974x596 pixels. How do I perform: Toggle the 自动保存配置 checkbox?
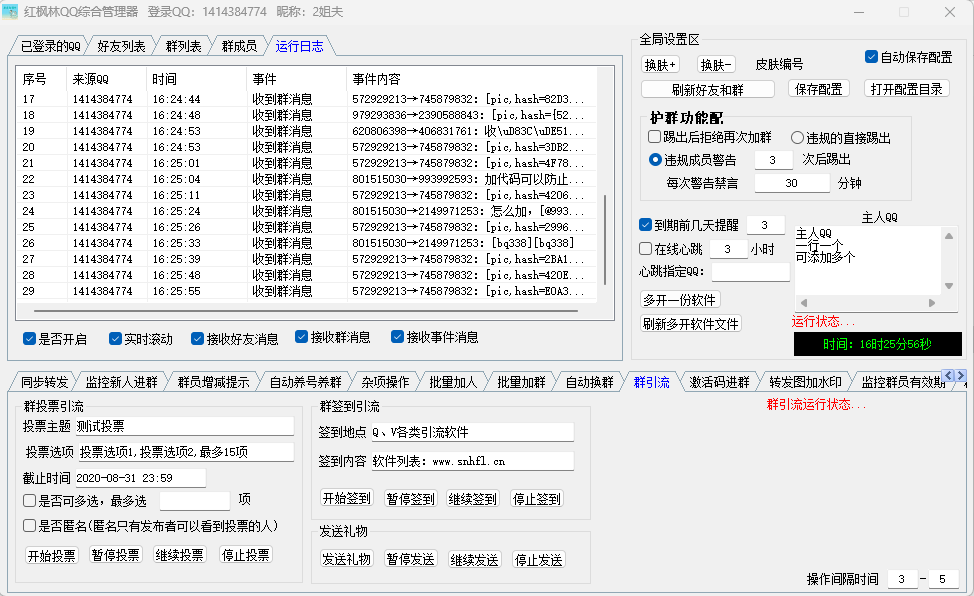871,57
